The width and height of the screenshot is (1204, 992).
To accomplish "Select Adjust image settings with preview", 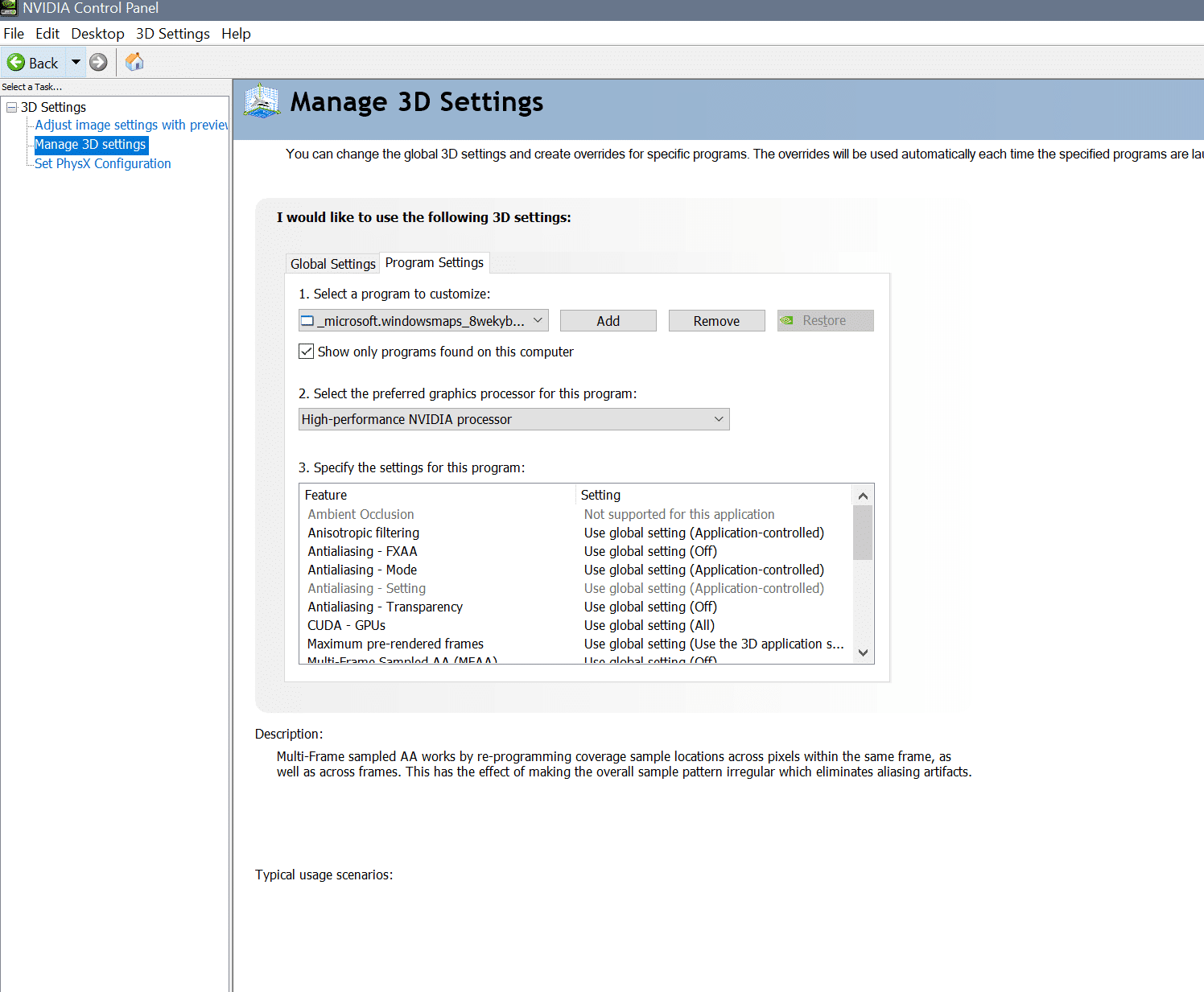I will click(x=131, y=125).
